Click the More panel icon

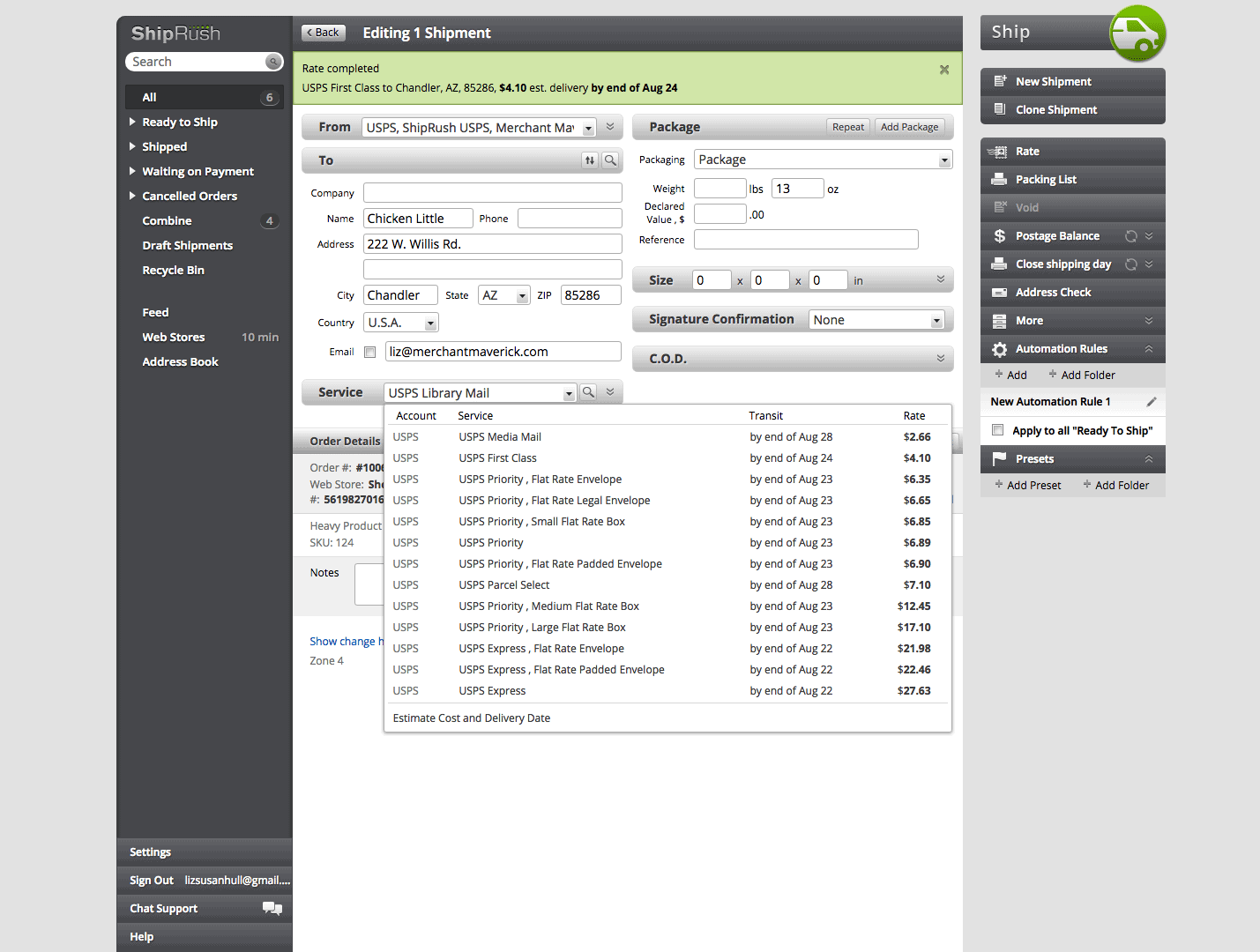999,321
